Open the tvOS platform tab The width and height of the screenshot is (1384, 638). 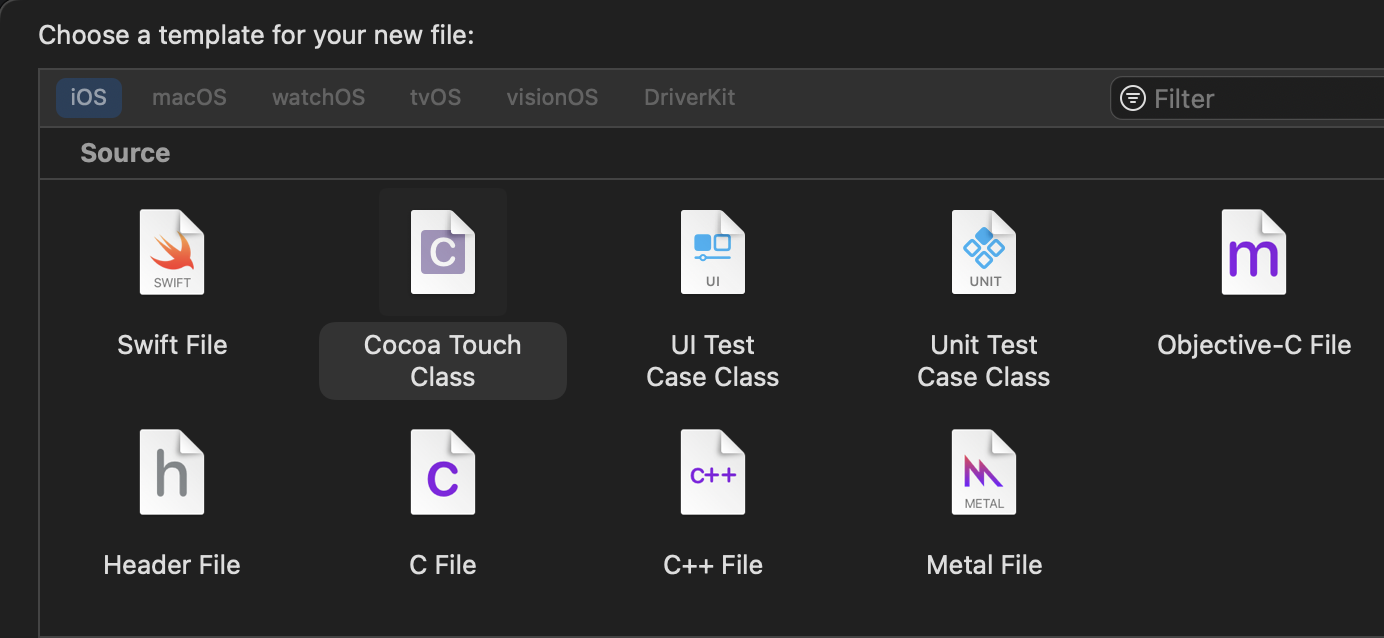(435, 98)
